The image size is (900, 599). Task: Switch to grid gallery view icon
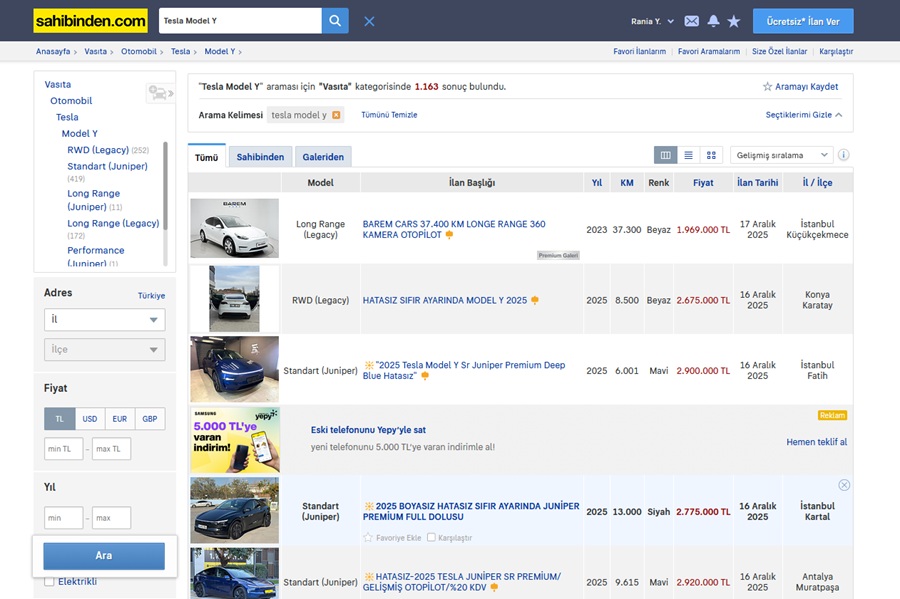(711, 155)
